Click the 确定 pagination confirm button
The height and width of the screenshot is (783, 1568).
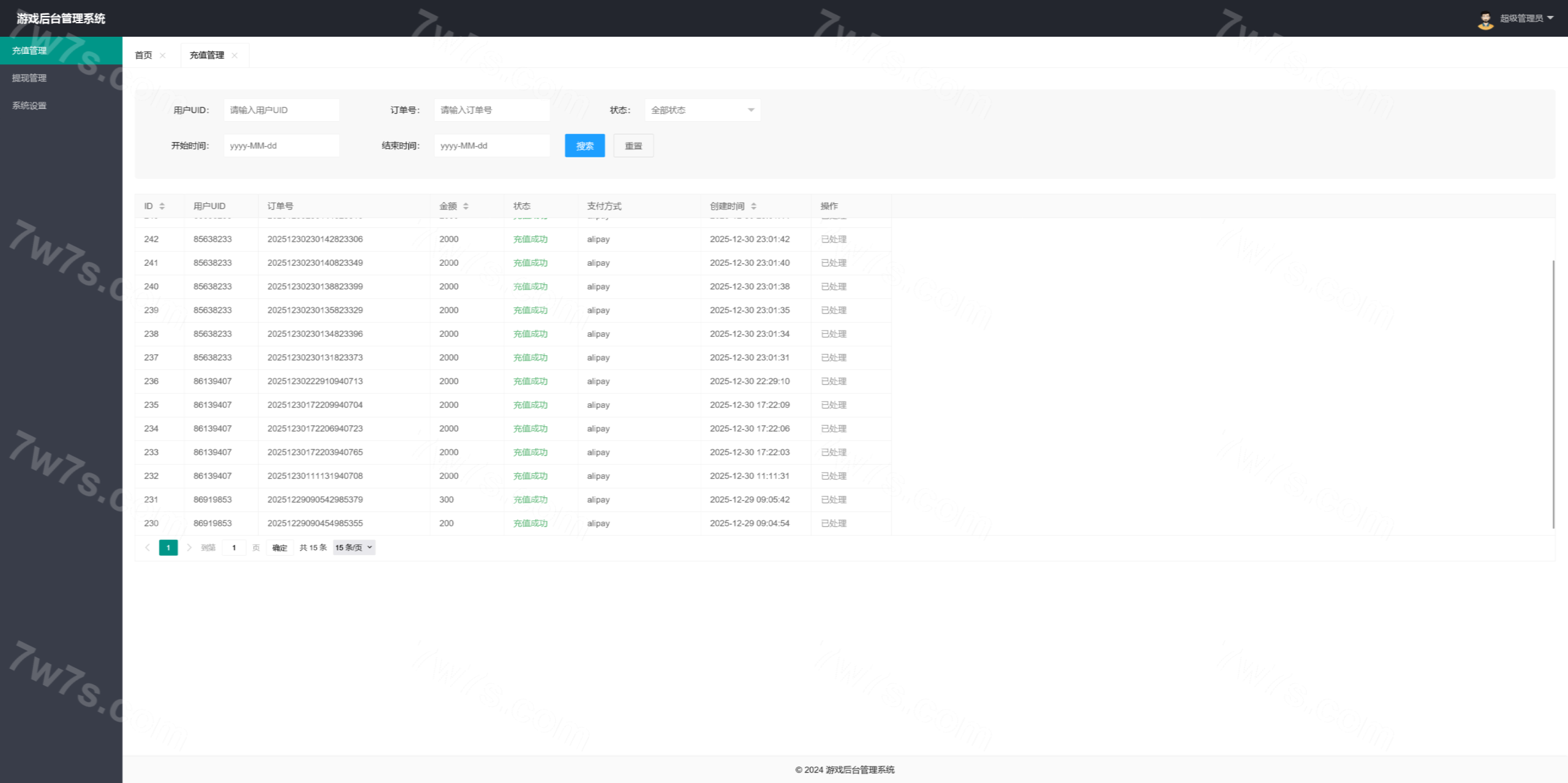coord(279,547)
